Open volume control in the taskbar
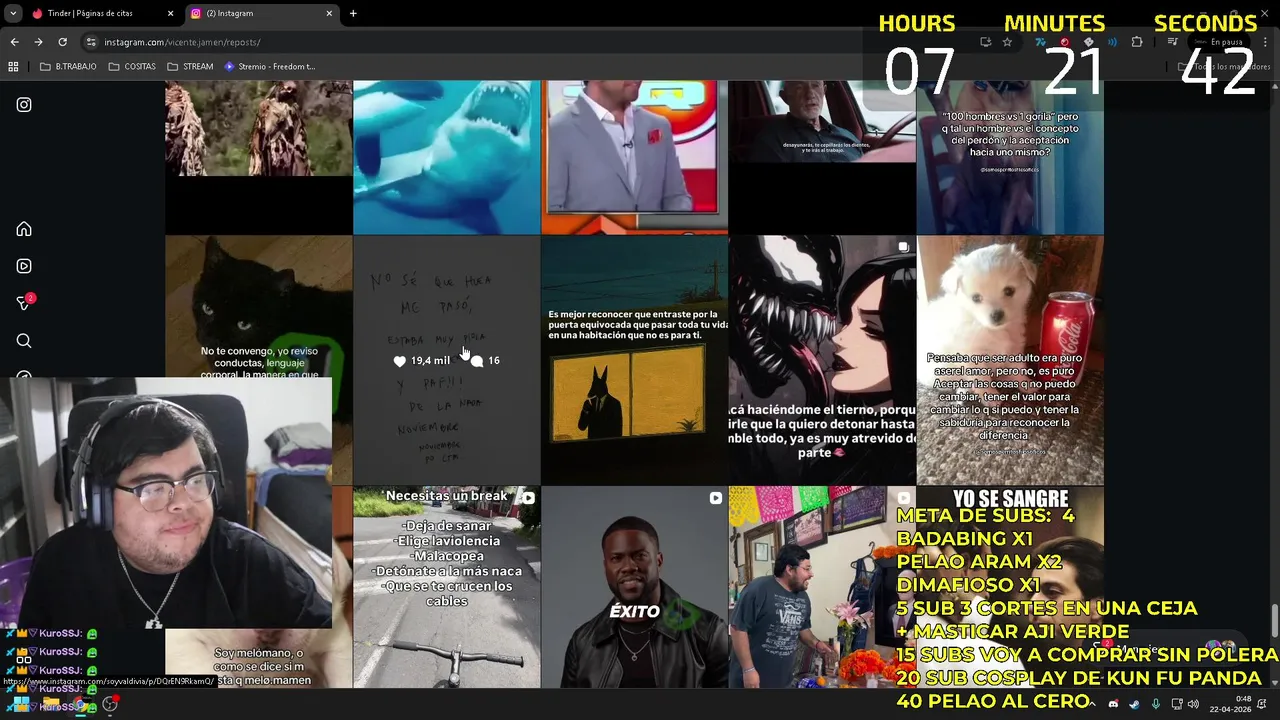Image resolution: width=1280 pixels, height=720 pixels. pyautogui.click(x=1193, y=704)
